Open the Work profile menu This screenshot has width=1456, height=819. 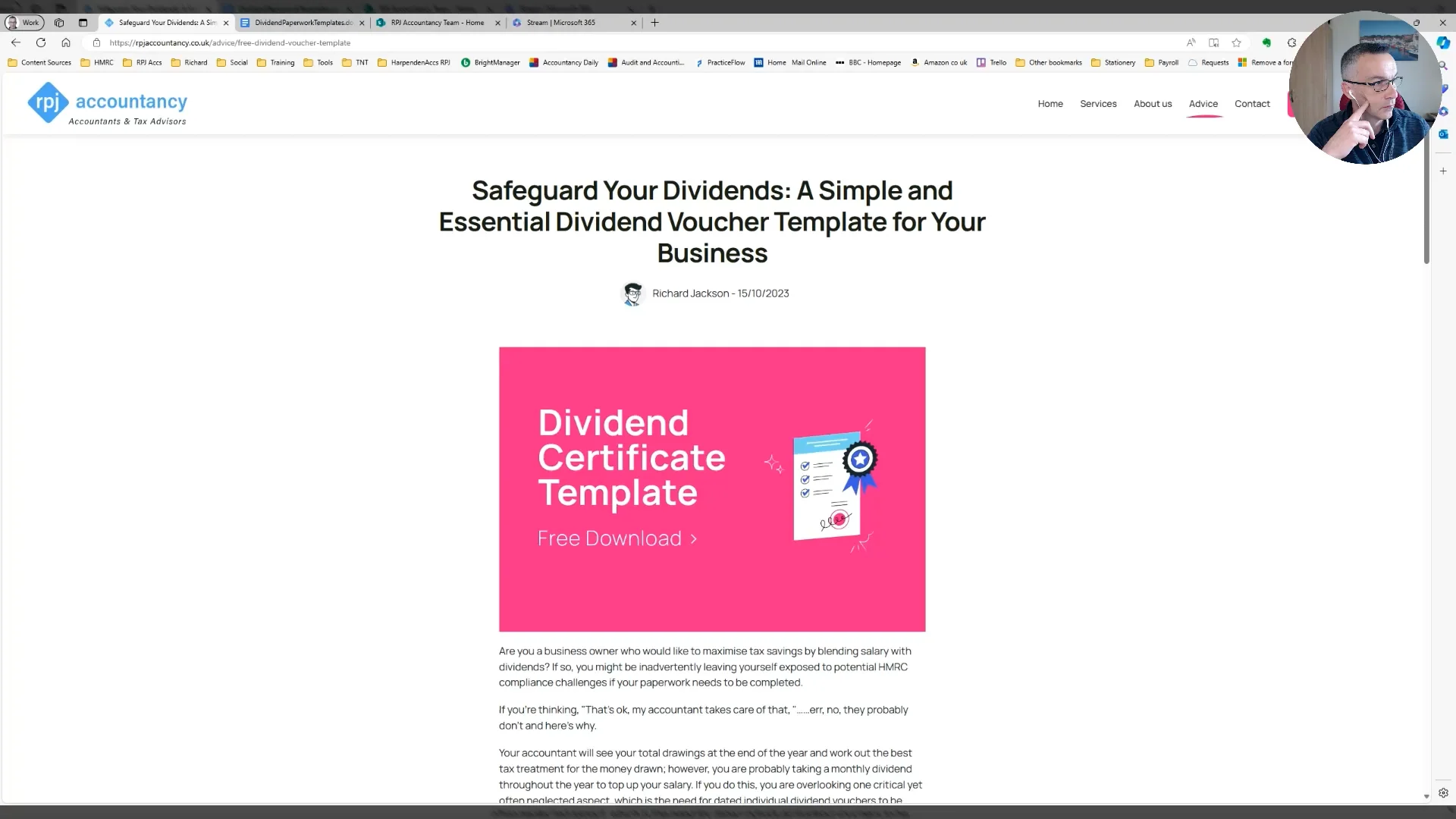pos(24,23)
